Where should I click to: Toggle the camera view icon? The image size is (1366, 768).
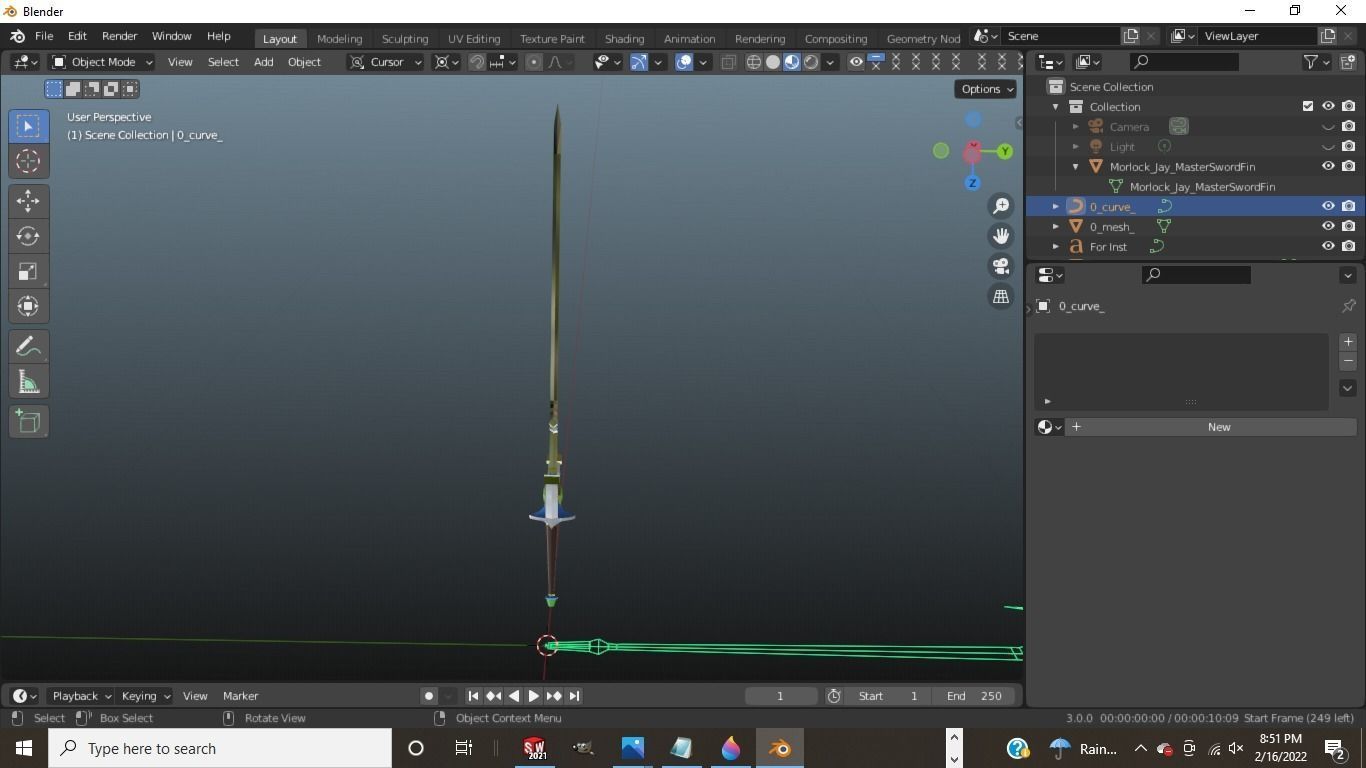(x=1001, y=266)
